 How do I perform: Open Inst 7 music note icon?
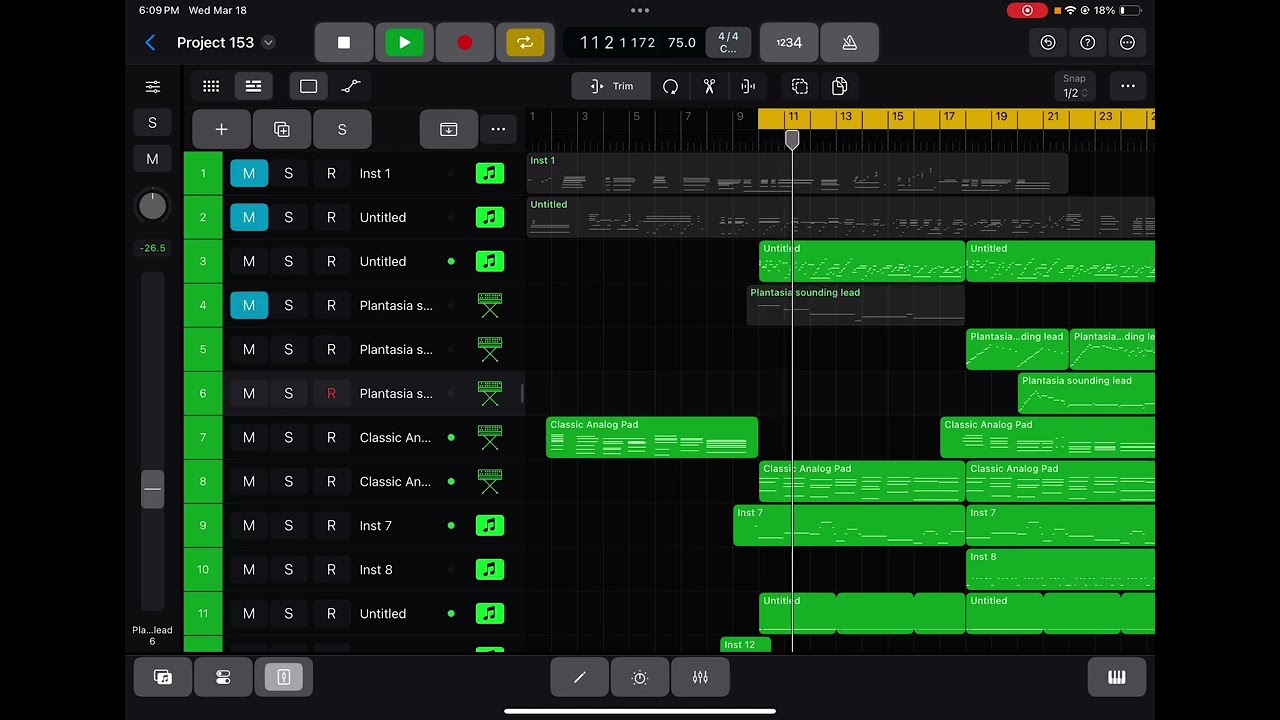point(489,525)
